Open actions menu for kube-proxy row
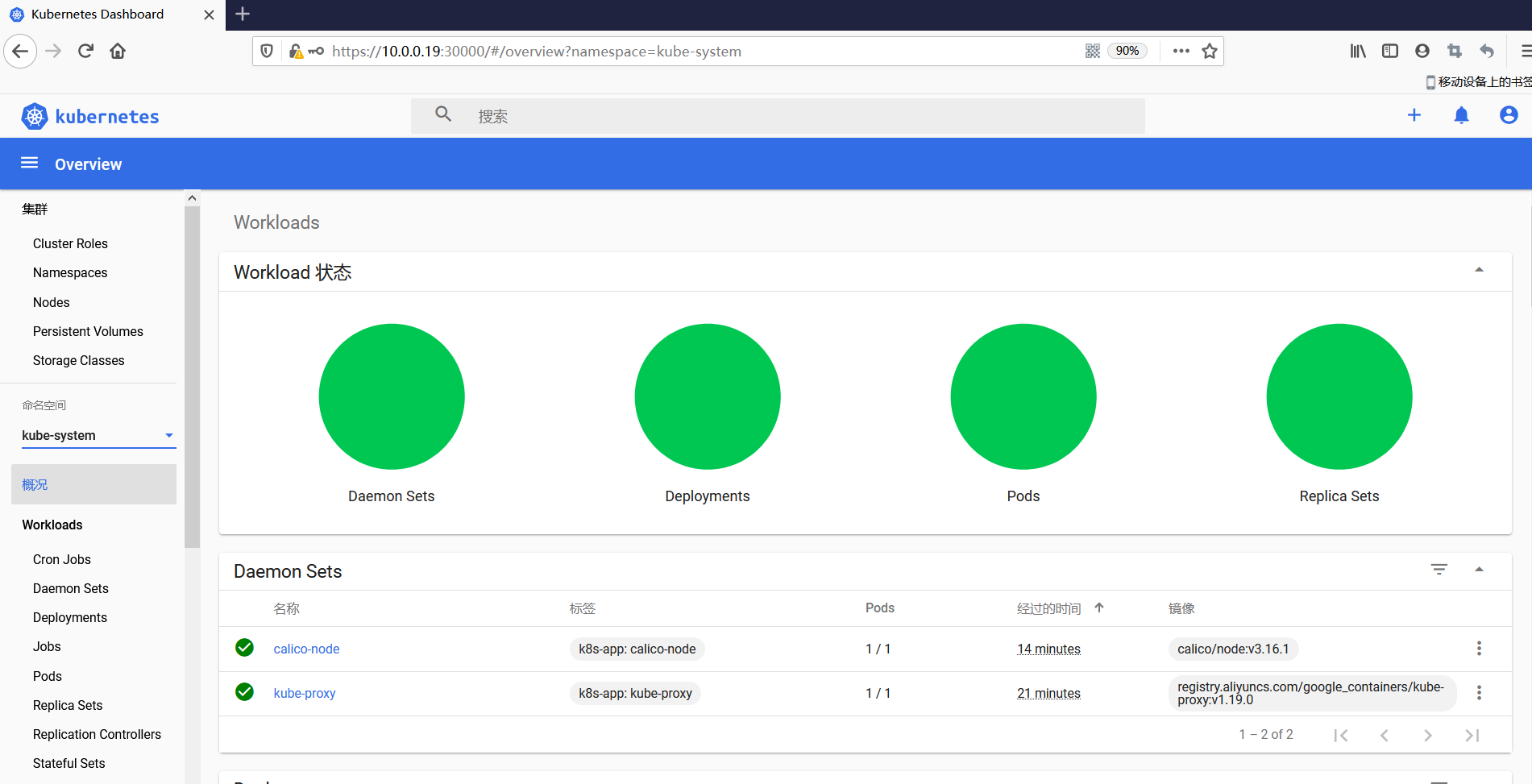 click(x=1479, y=693)
